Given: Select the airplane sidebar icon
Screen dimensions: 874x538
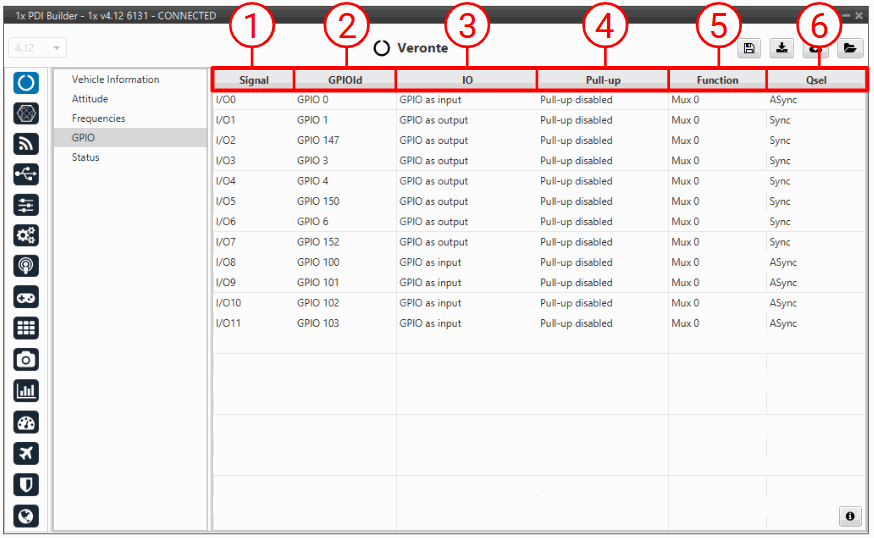Looking at the screenshot, I should coord(27,453).
